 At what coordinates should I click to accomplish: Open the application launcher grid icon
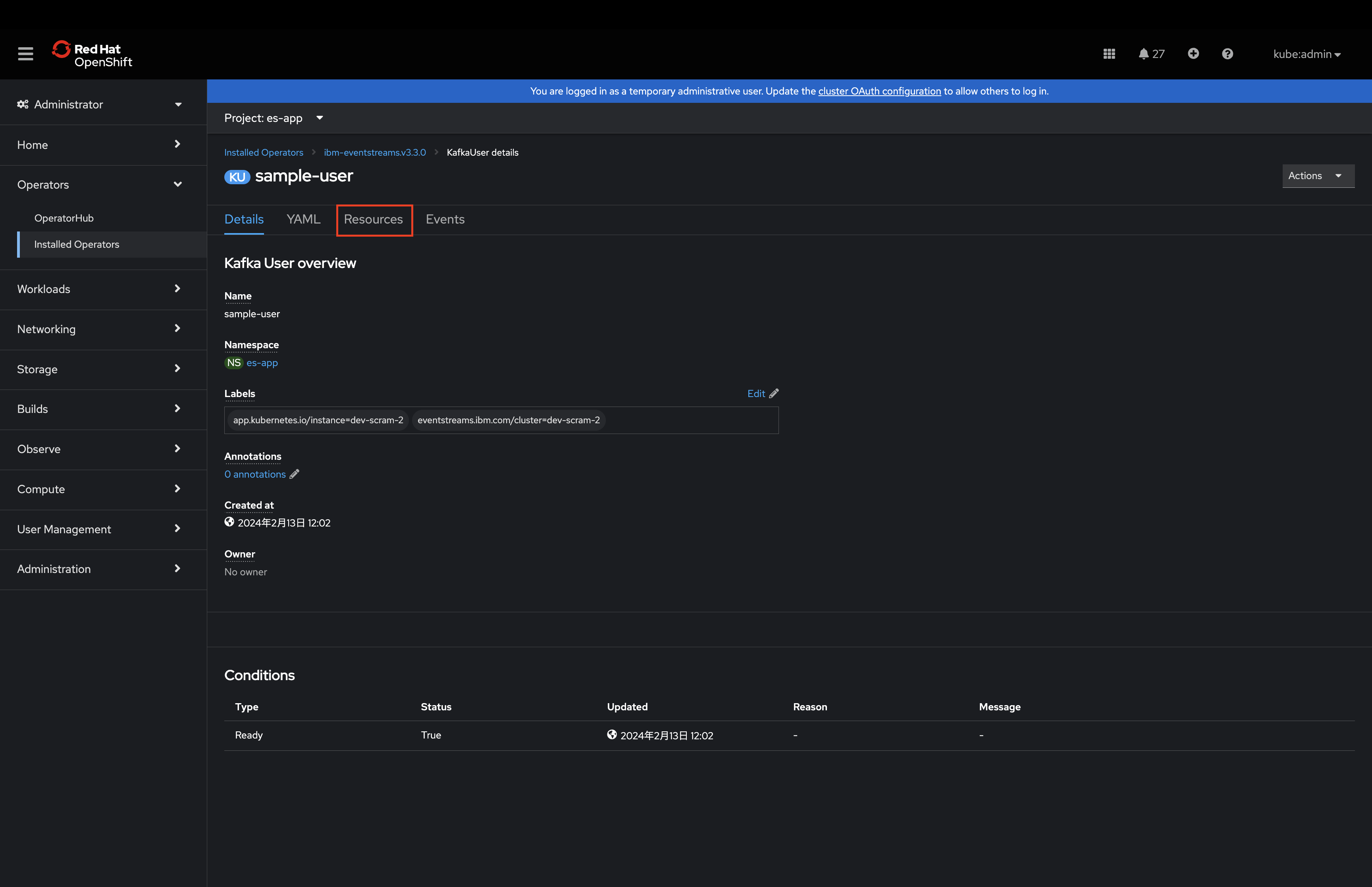click(x=1109, y=54)
